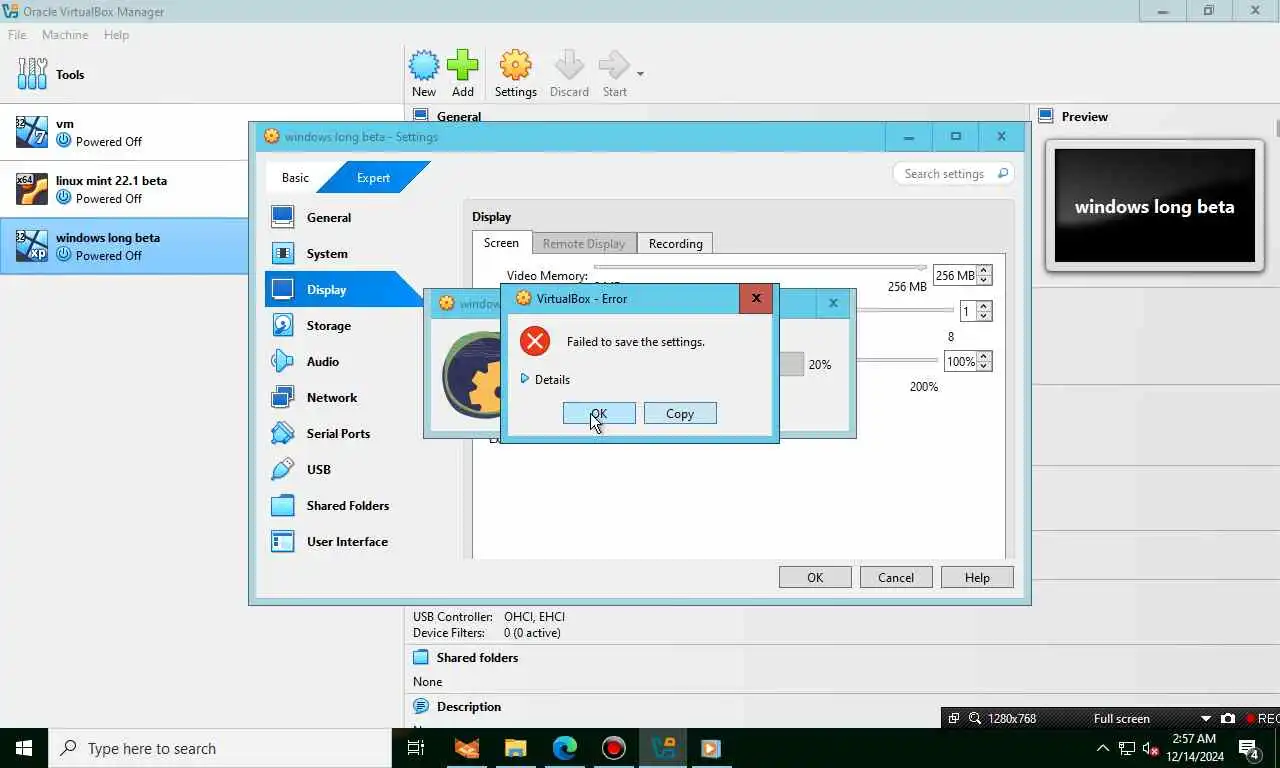
Task: Open Audio settings category
Action: pyautogui.click(x=323, y=361)
